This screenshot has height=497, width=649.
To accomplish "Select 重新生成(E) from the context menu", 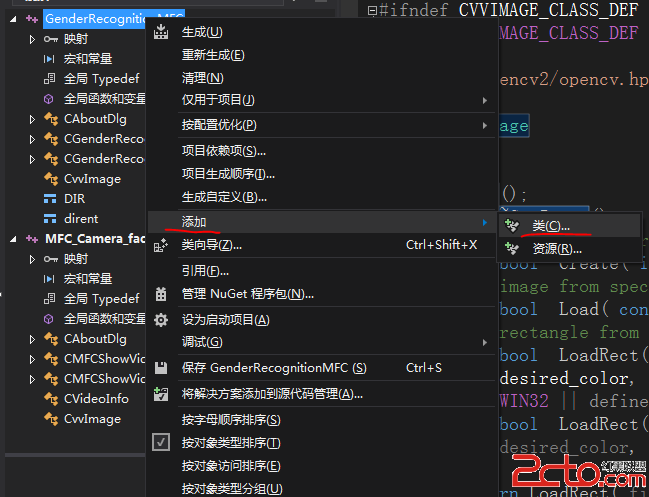I will click(x=323, y=55).
